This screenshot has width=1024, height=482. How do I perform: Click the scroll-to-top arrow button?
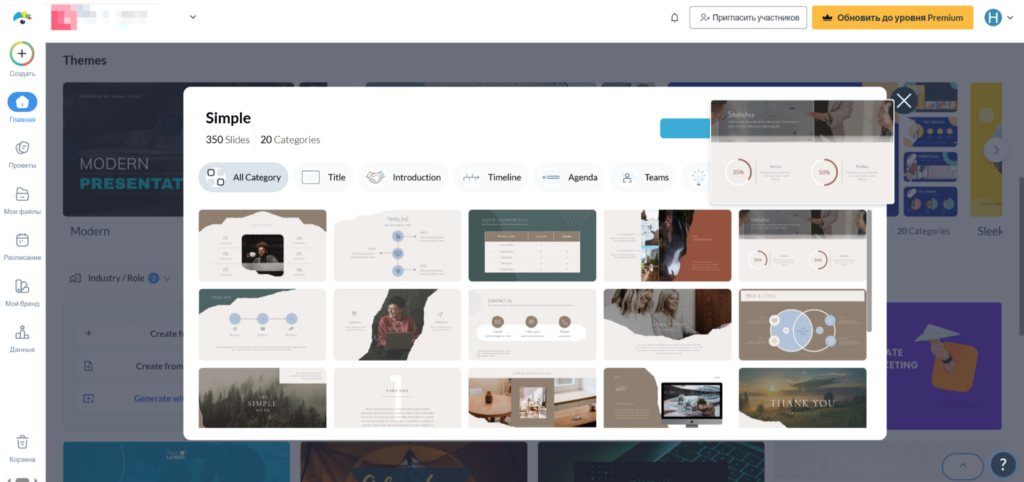tap(963, 465)
